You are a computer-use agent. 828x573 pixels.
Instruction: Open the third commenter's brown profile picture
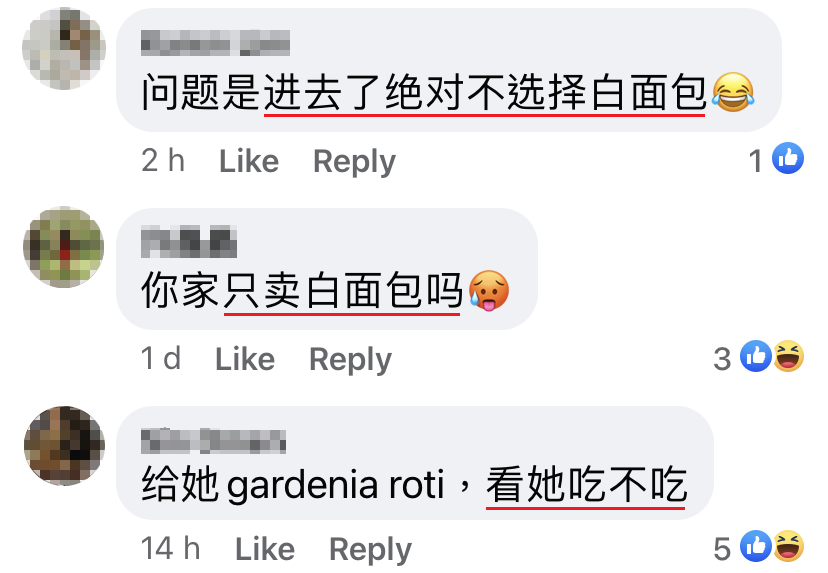64,446
